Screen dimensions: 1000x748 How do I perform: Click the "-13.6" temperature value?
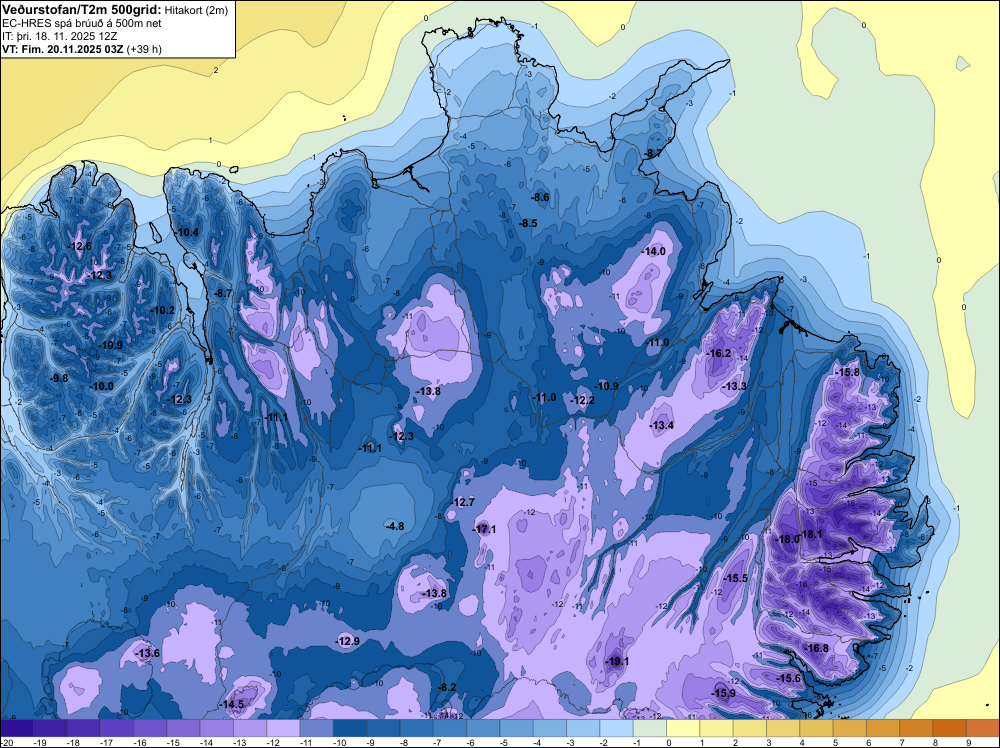(148, 653)
